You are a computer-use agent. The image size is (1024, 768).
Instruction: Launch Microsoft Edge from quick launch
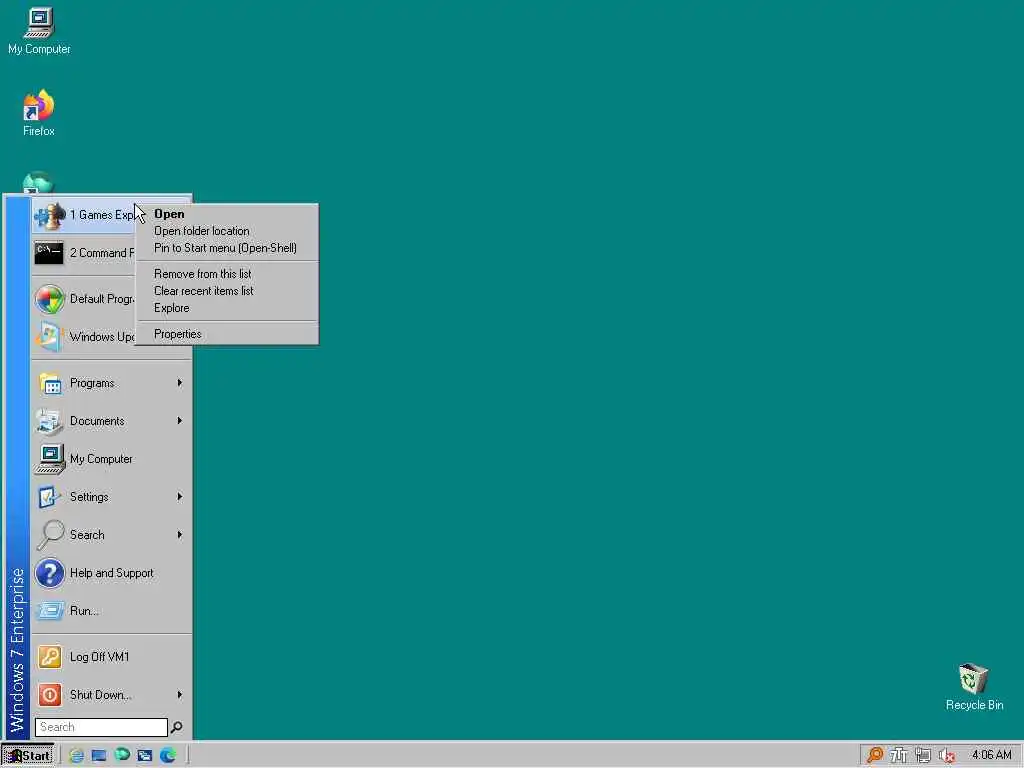[x=168, y=755]
